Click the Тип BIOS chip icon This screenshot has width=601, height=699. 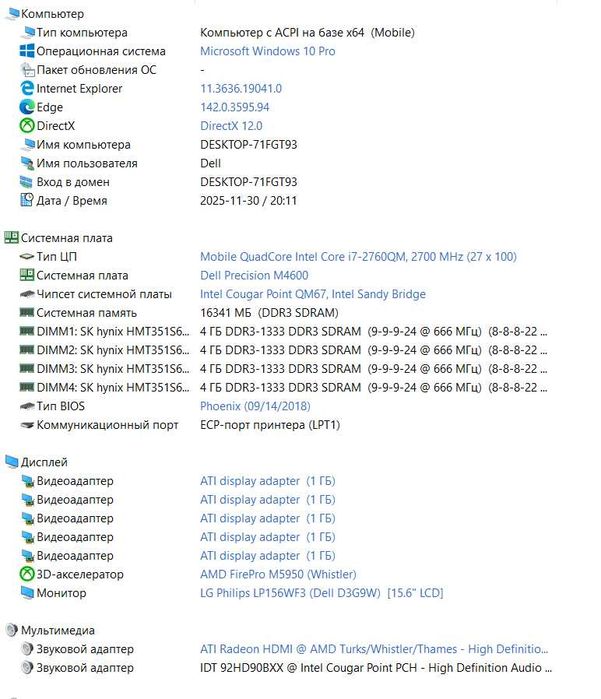pos(27,406)
